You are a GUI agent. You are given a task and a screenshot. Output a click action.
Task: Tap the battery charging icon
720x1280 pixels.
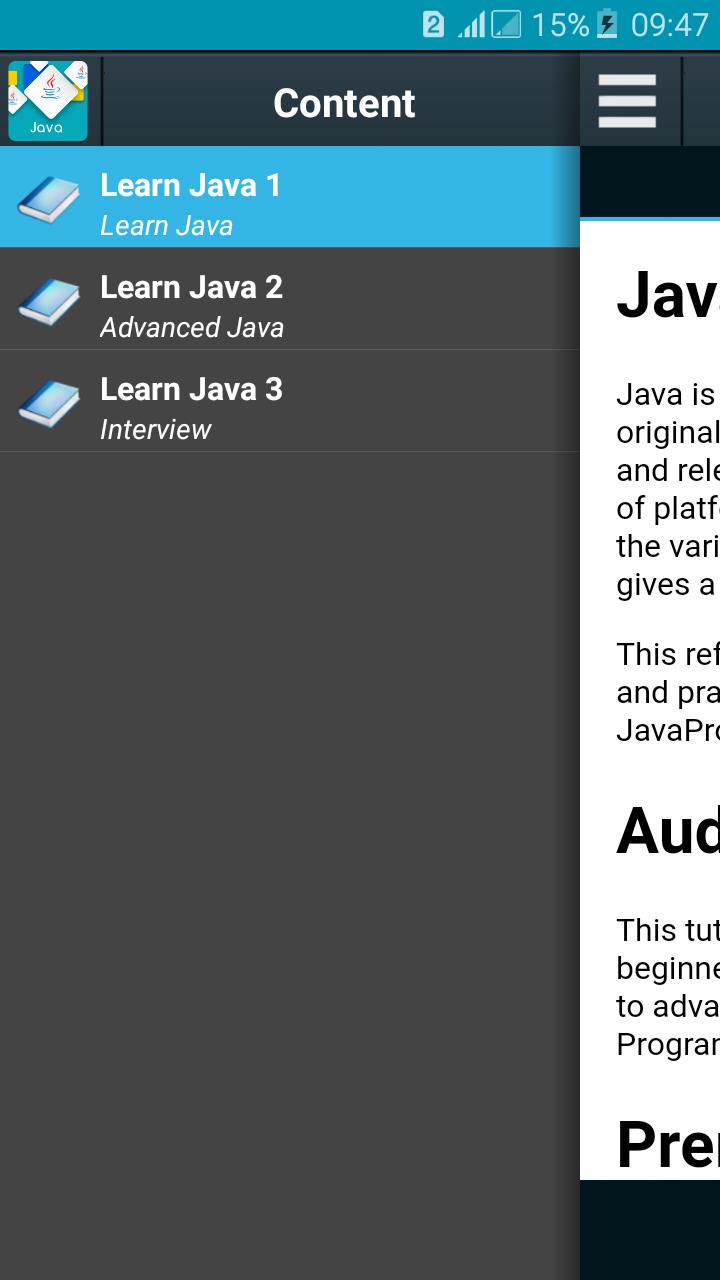[607, 24]
